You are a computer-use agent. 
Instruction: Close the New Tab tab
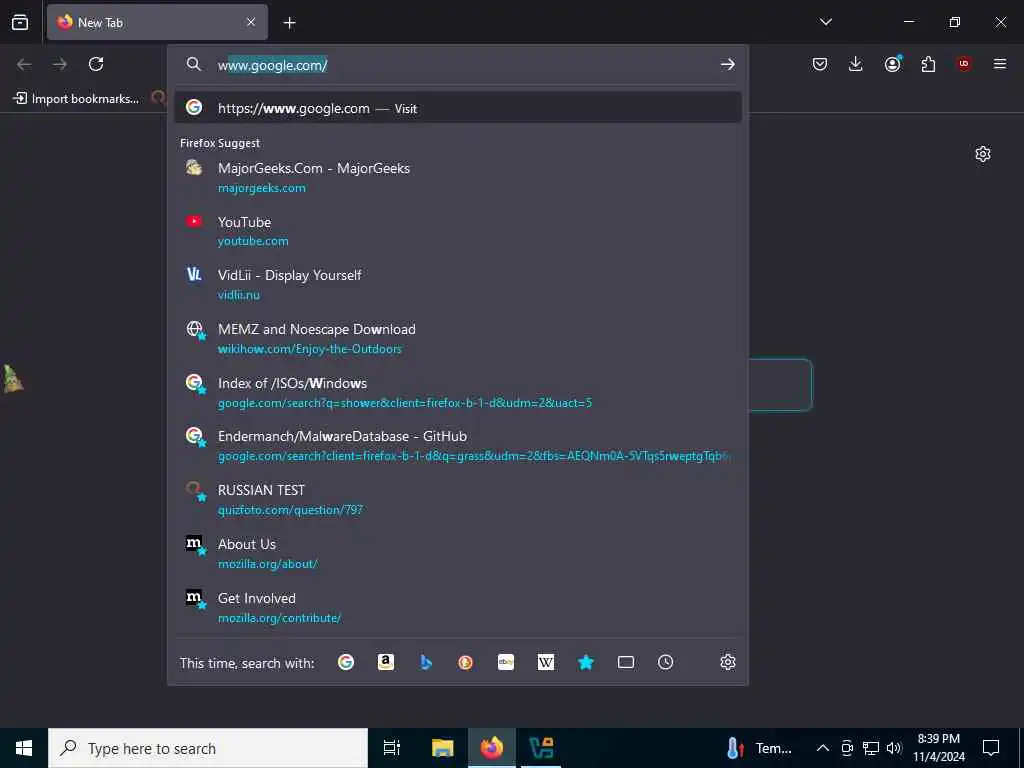coord(251,22)
